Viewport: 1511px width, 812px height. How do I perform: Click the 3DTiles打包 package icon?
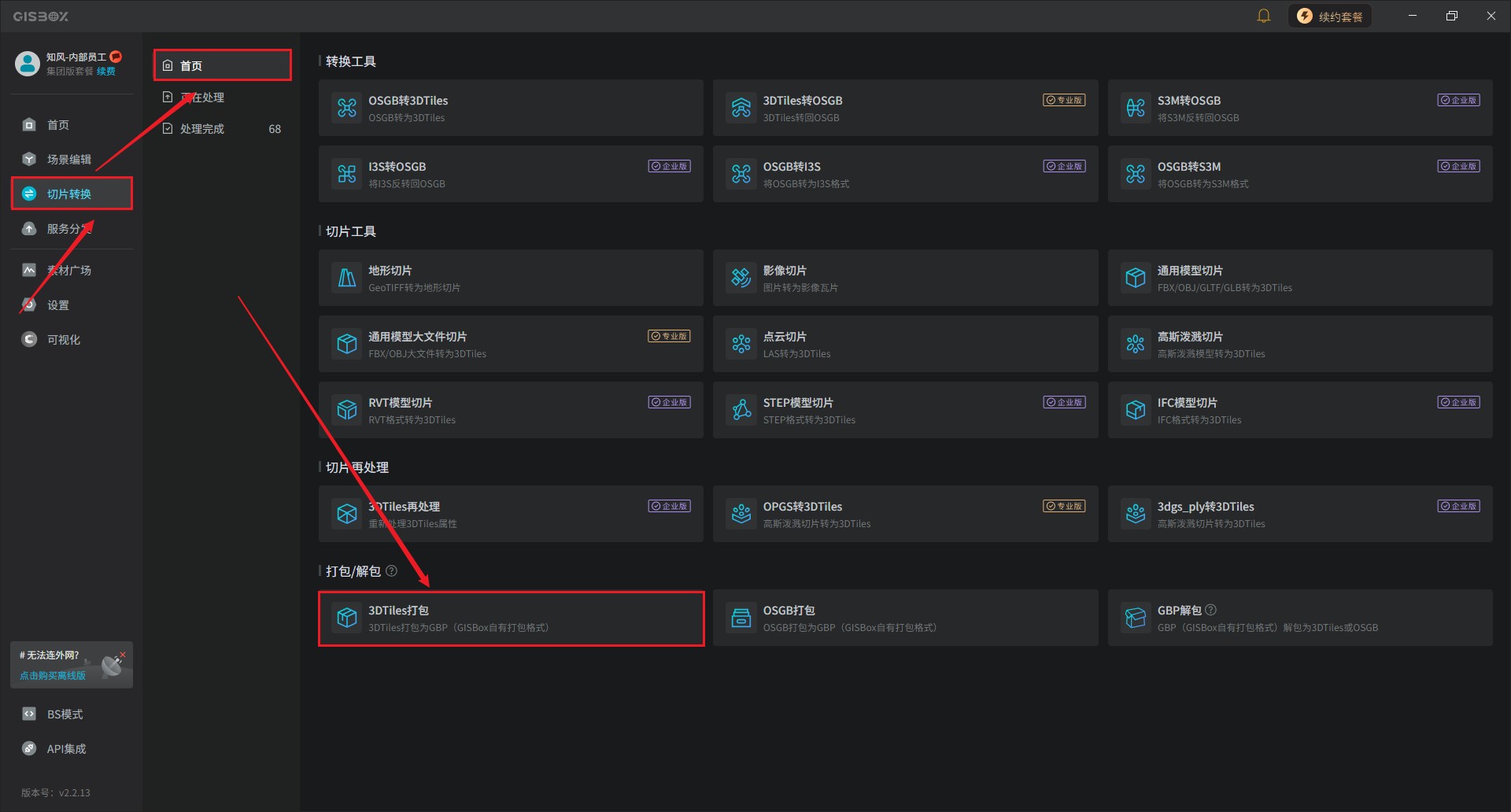coord(347,618)
